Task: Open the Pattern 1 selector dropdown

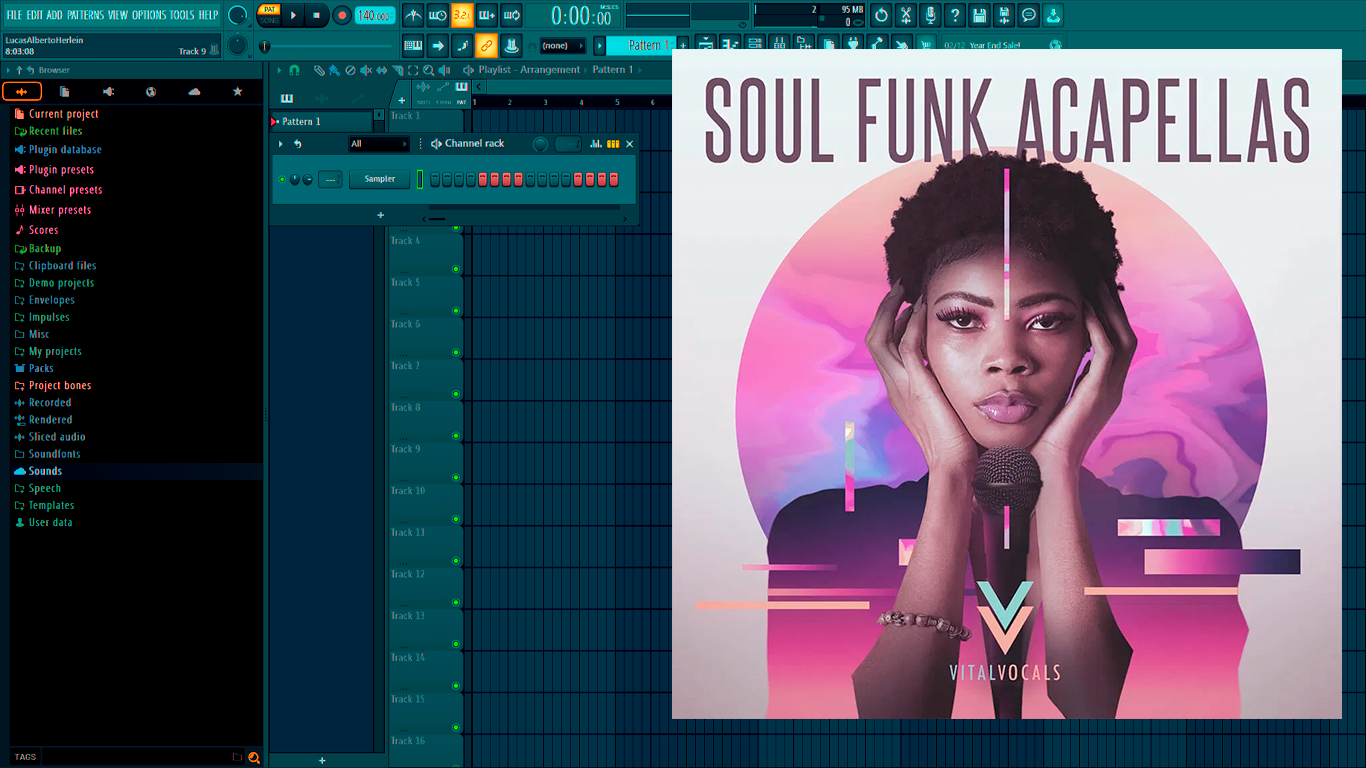Action: (642, 45)
